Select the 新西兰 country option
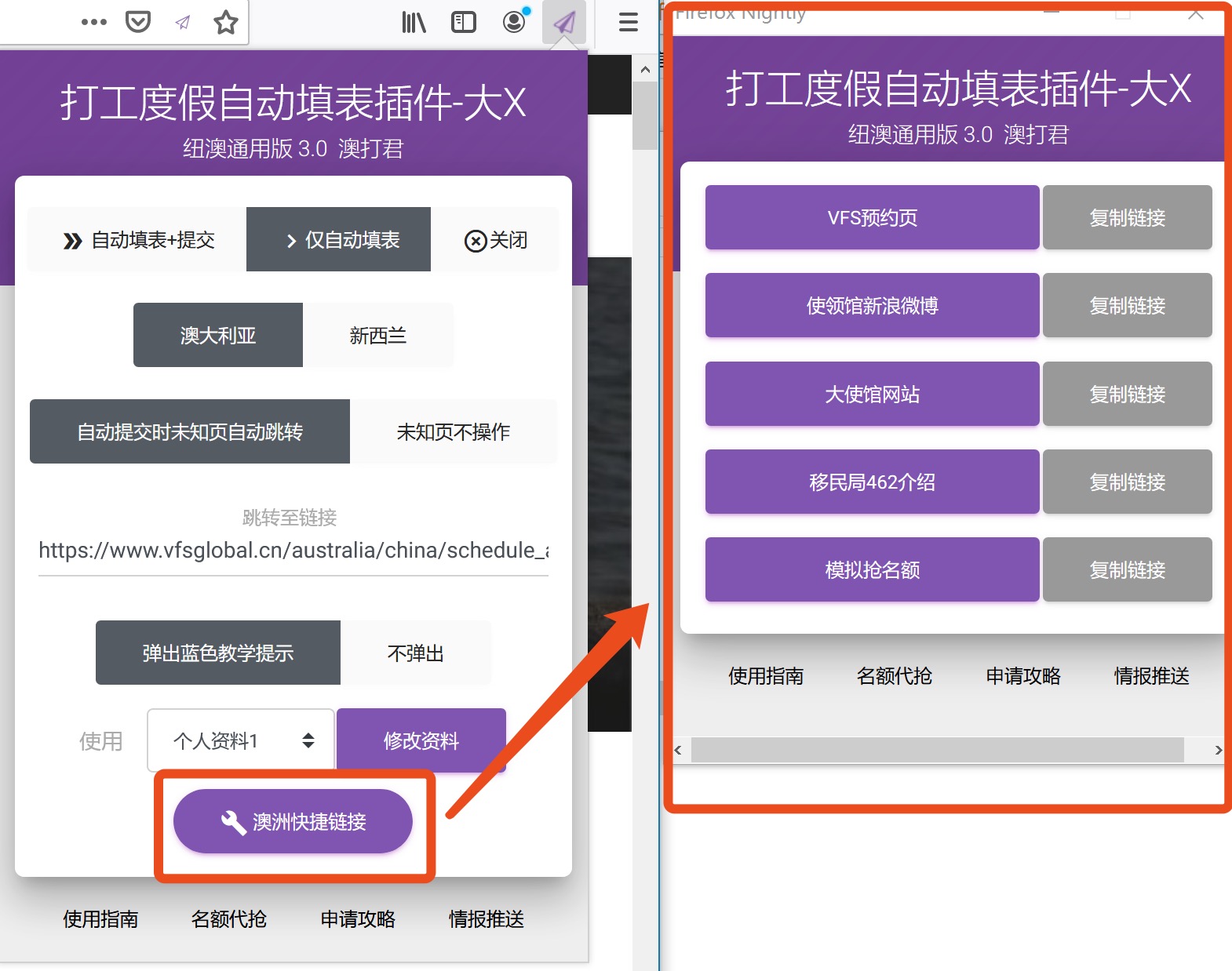The height and width of the screenshot is (971, 1232). 377,336
